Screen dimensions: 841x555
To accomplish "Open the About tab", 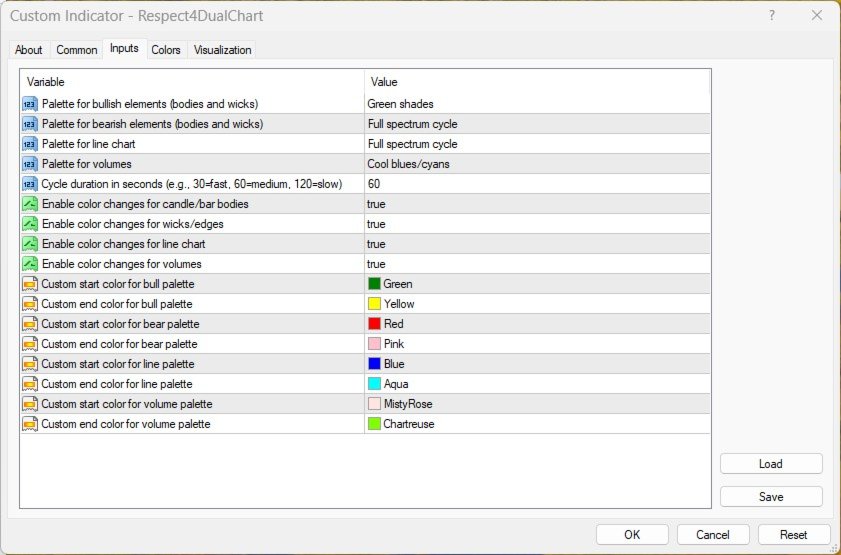I will [28, 50].
